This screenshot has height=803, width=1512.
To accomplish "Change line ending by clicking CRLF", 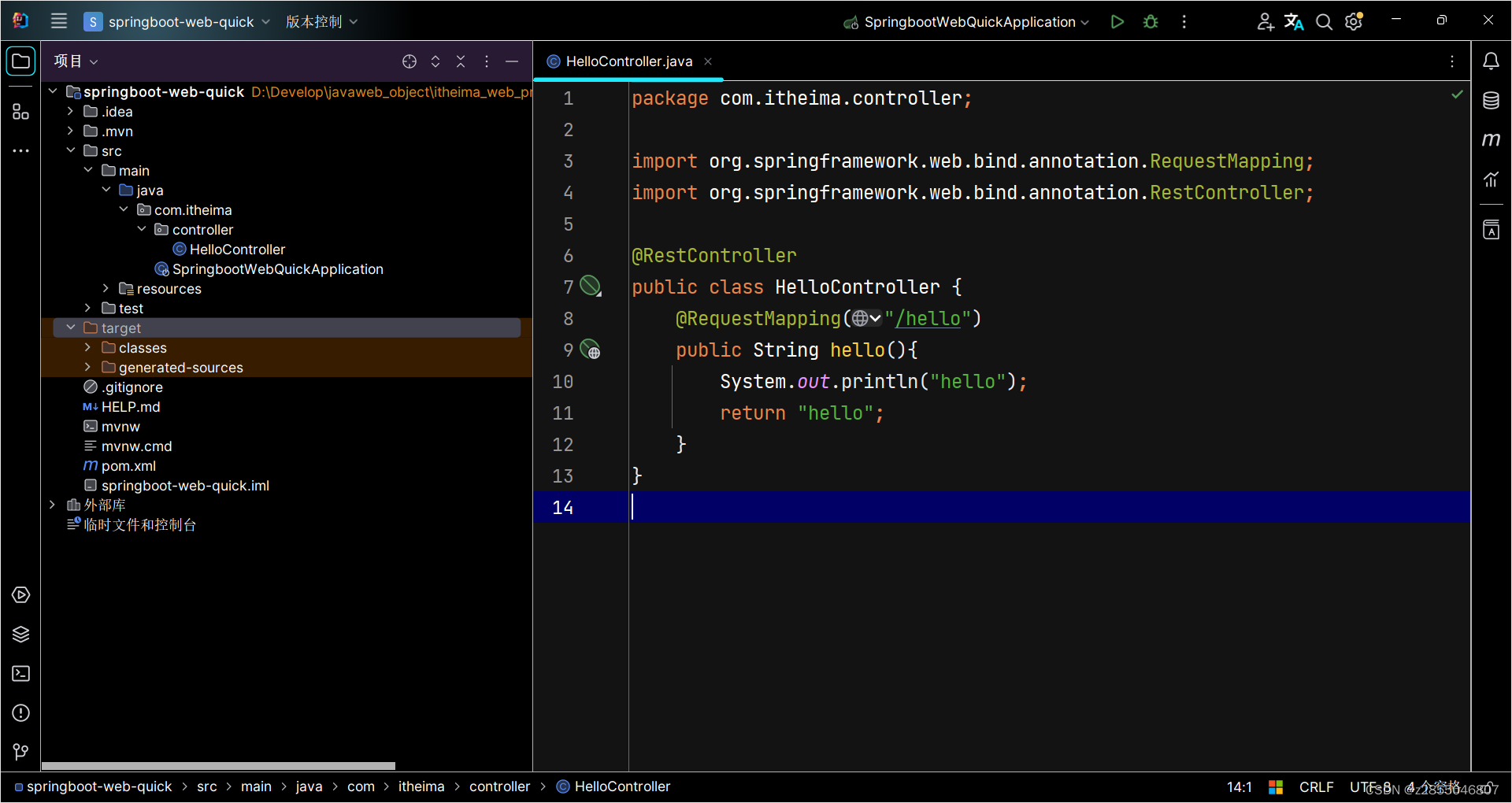I will click(x=1316, y=786).
